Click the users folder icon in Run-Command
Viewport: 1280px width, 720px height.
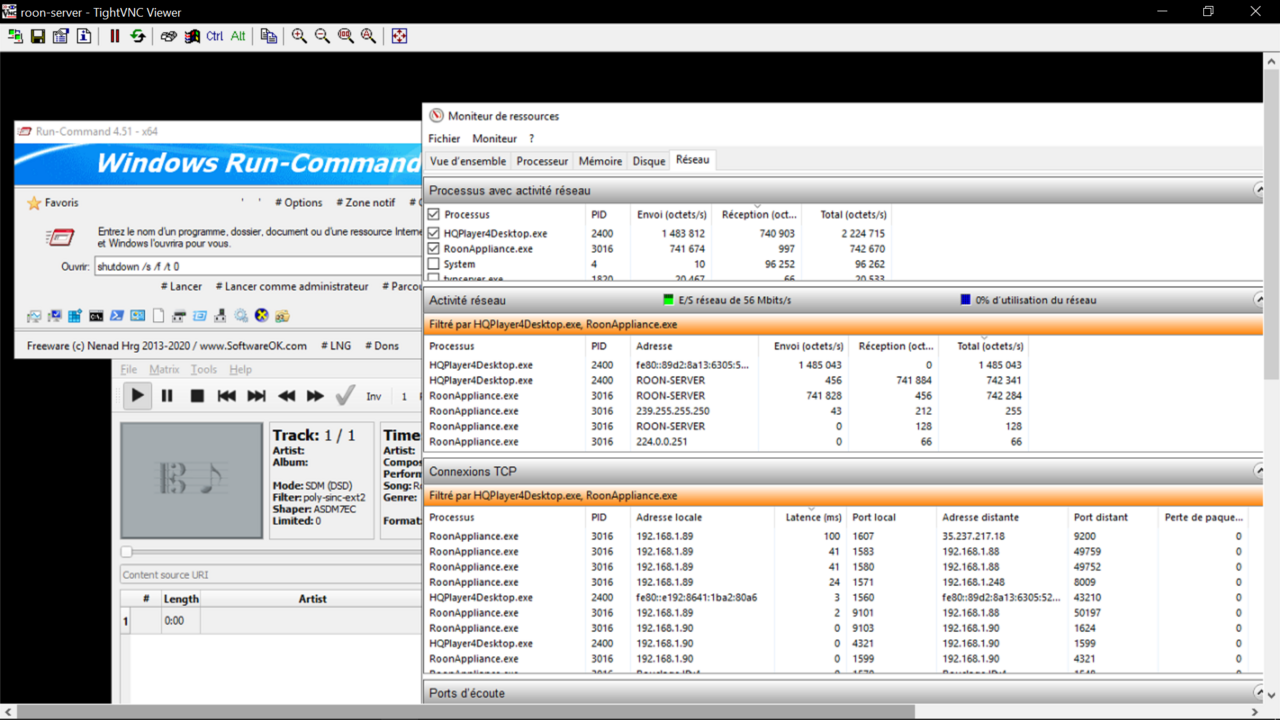(x=283, y=316)
